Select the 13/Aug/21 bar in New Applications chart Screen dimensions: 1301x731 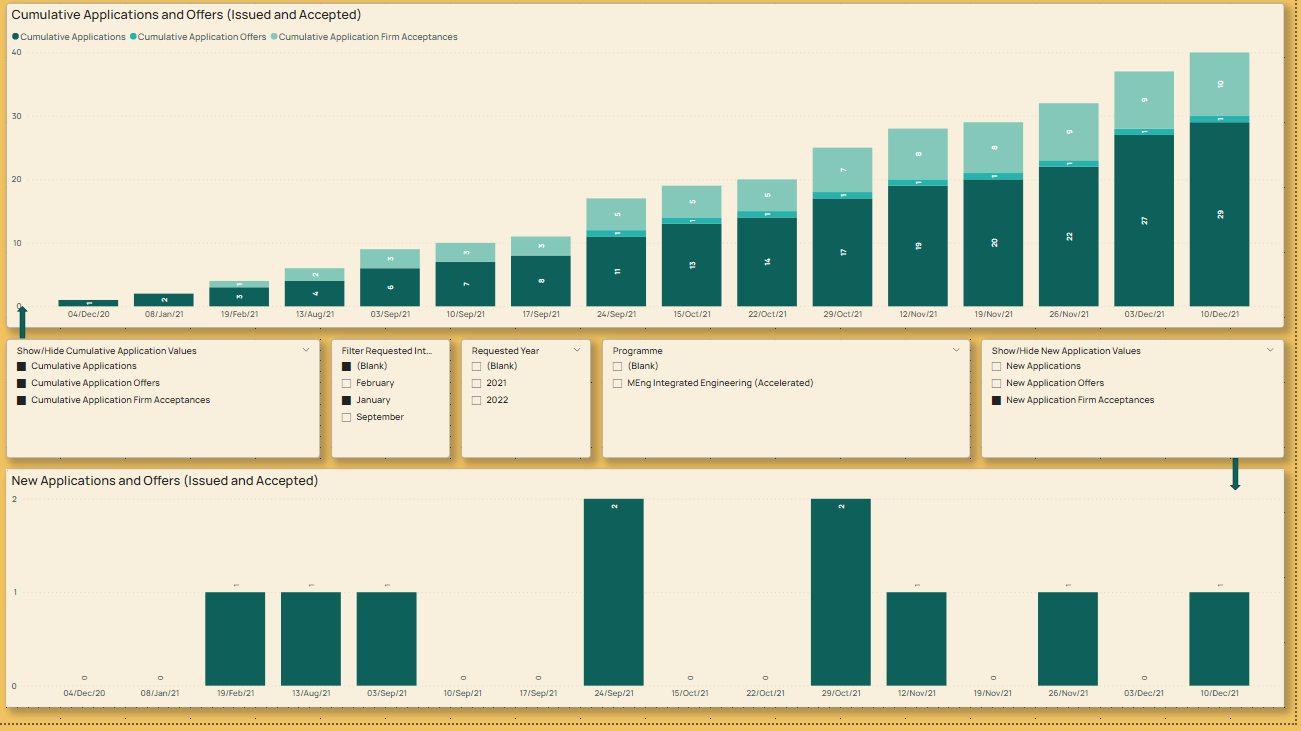(x=311, y=639)
